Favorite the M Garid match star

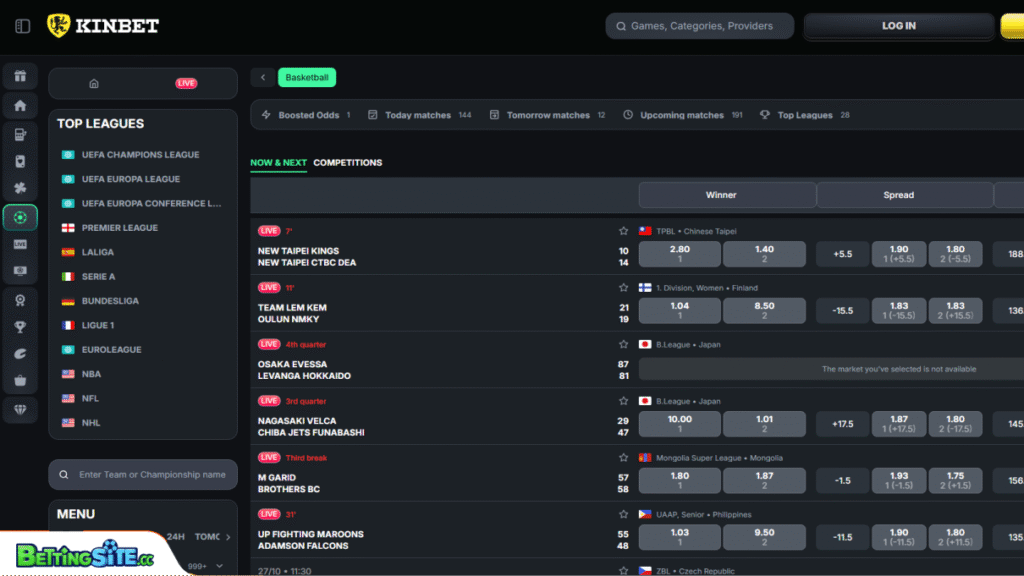click(624, 458)
